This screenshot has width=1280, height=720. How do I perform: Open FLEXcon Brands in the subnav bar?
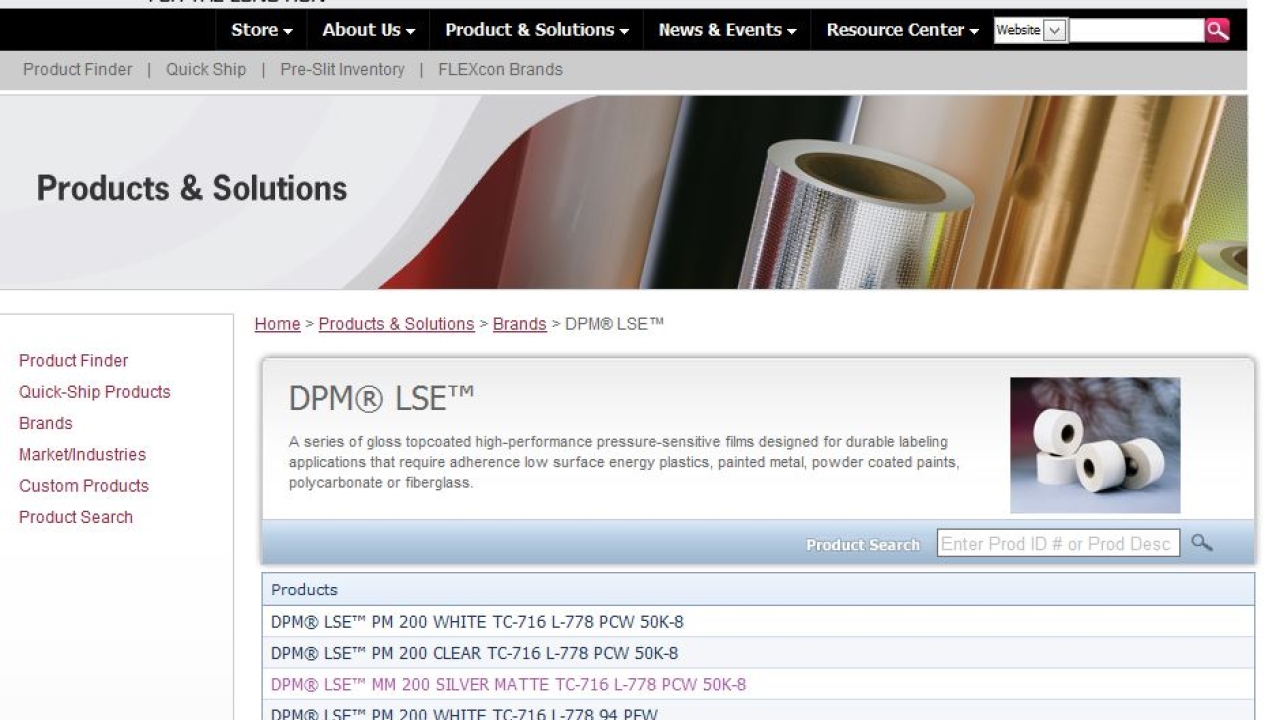pos(500,70)
